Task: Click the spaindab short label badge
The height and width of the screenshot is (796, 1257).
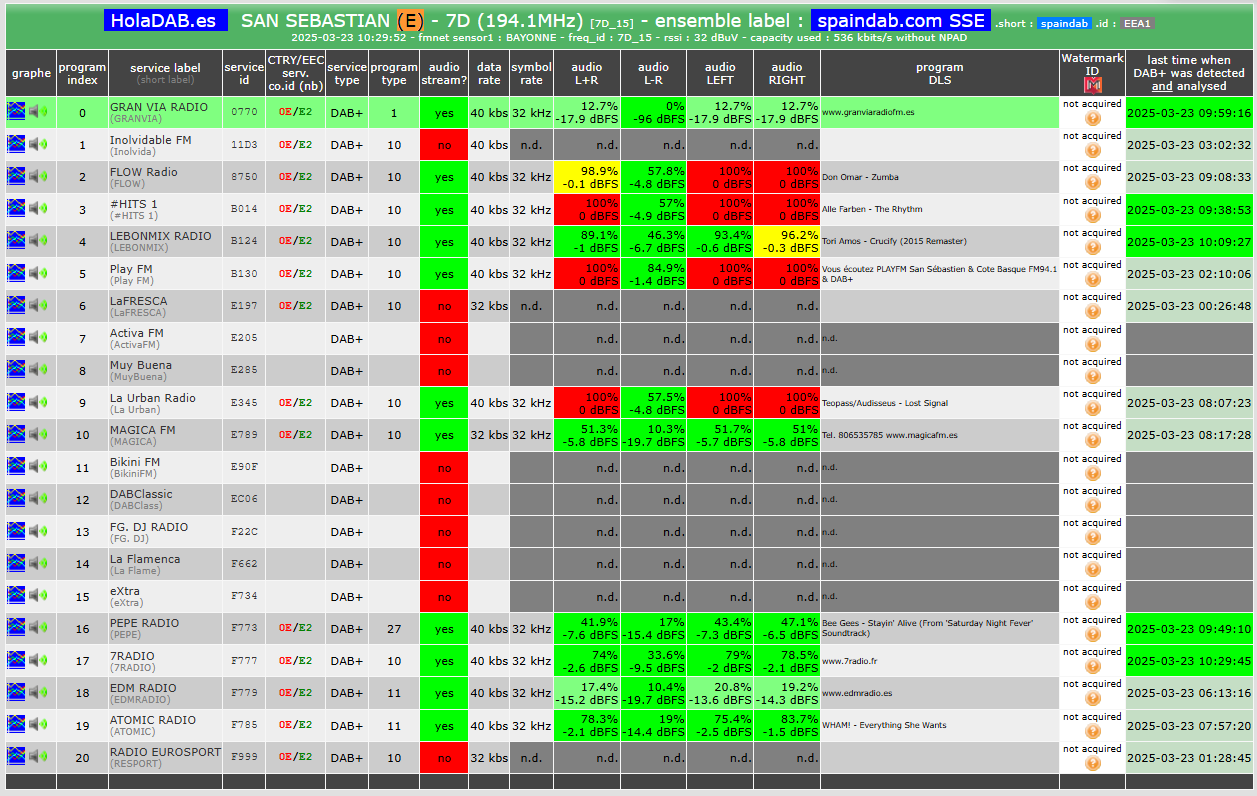Action: (1064, 23)
